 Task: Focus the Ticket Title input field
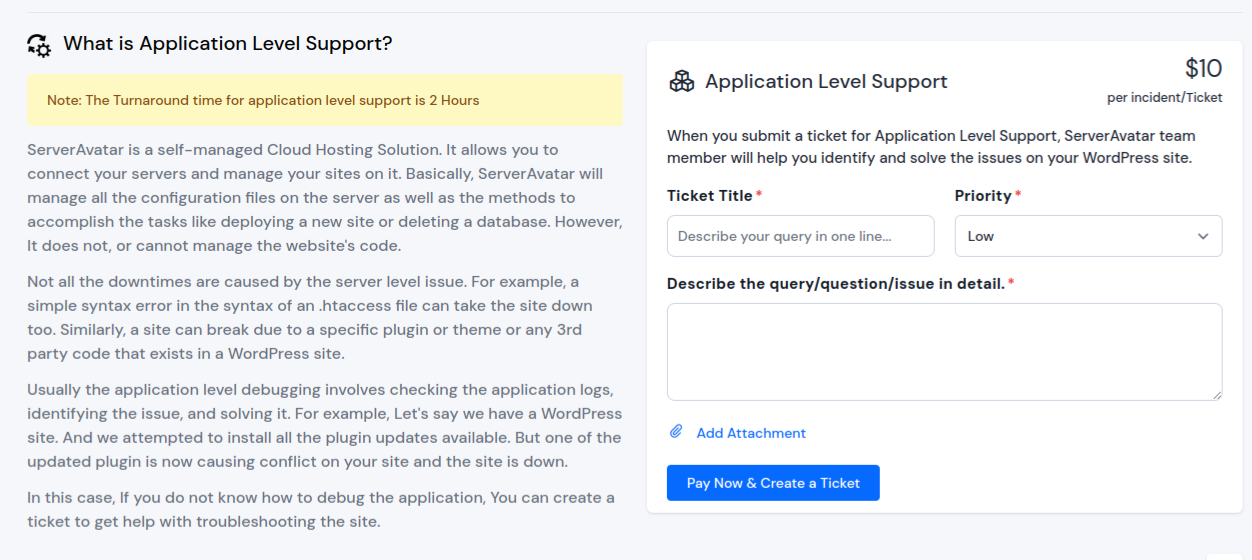pos(800,236)
